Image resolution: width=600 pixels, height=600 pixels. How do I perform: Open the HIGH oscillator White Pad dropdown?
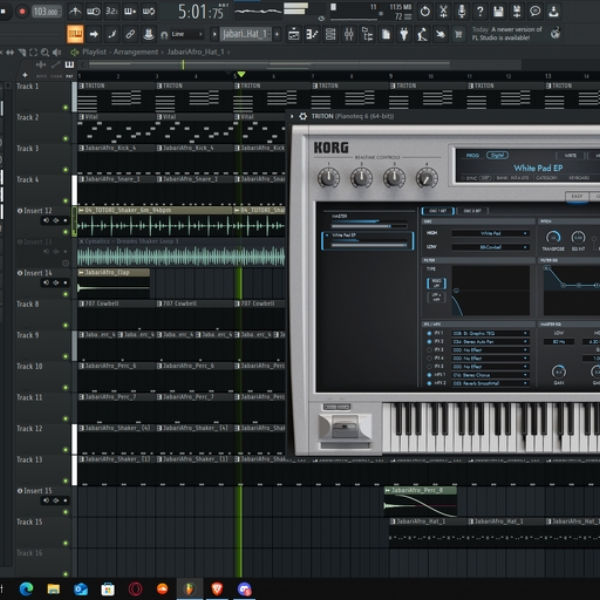[x=491, y=233]
